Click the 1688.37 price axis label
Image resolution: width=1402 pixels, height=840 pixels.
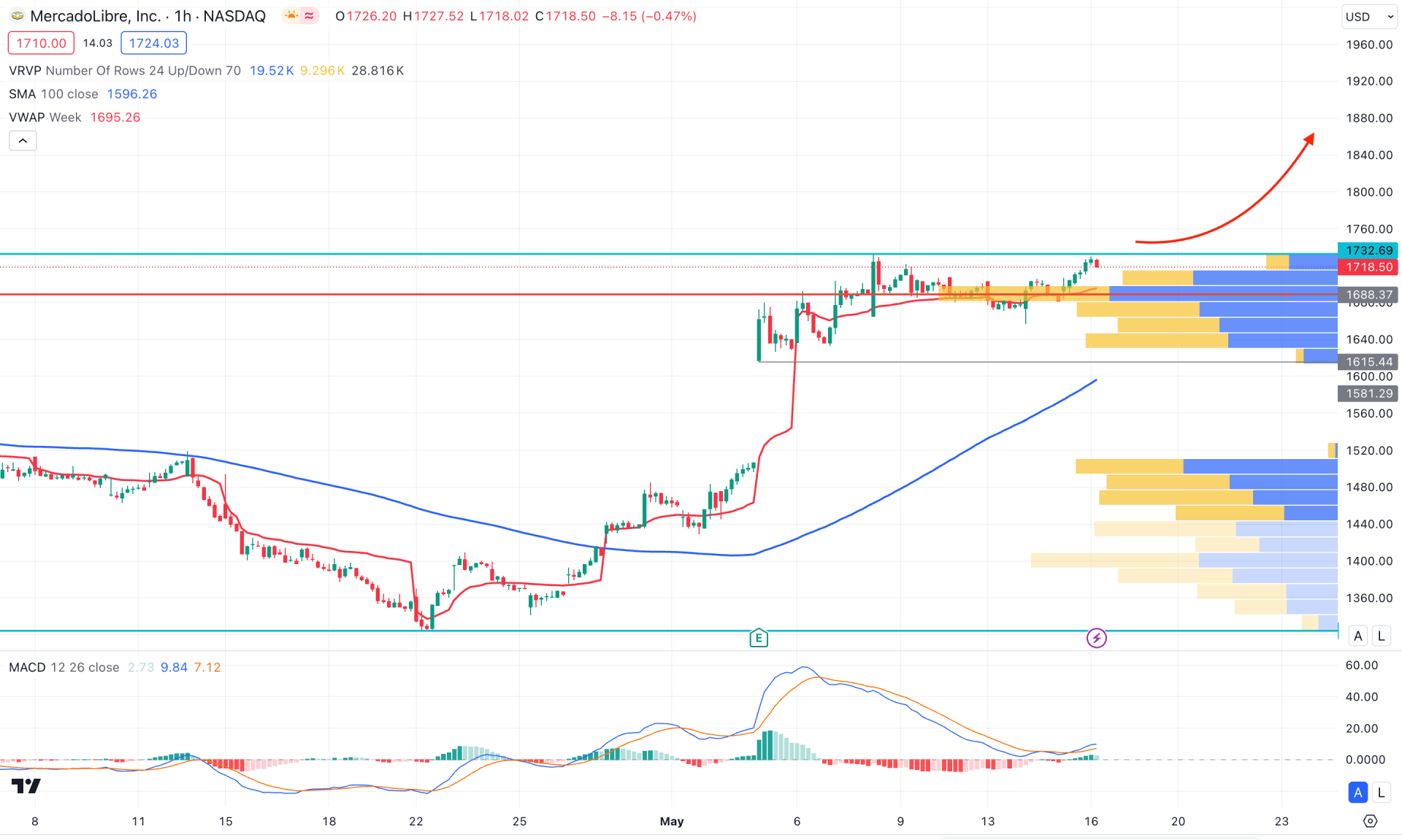tap(1368, 295)
